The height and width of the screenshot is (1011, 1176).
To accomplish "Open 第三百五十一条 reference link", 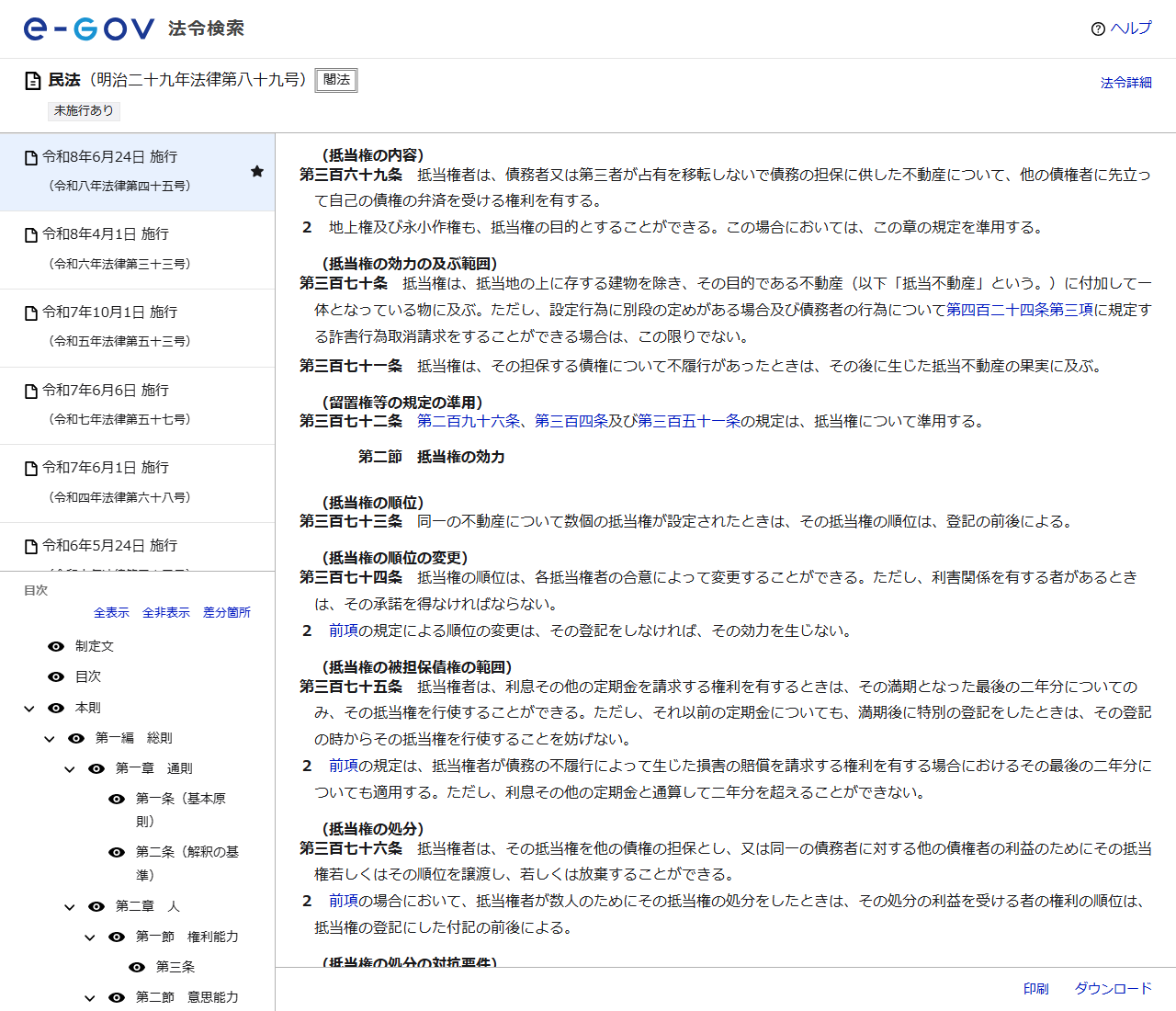I will tap(689, 421).
